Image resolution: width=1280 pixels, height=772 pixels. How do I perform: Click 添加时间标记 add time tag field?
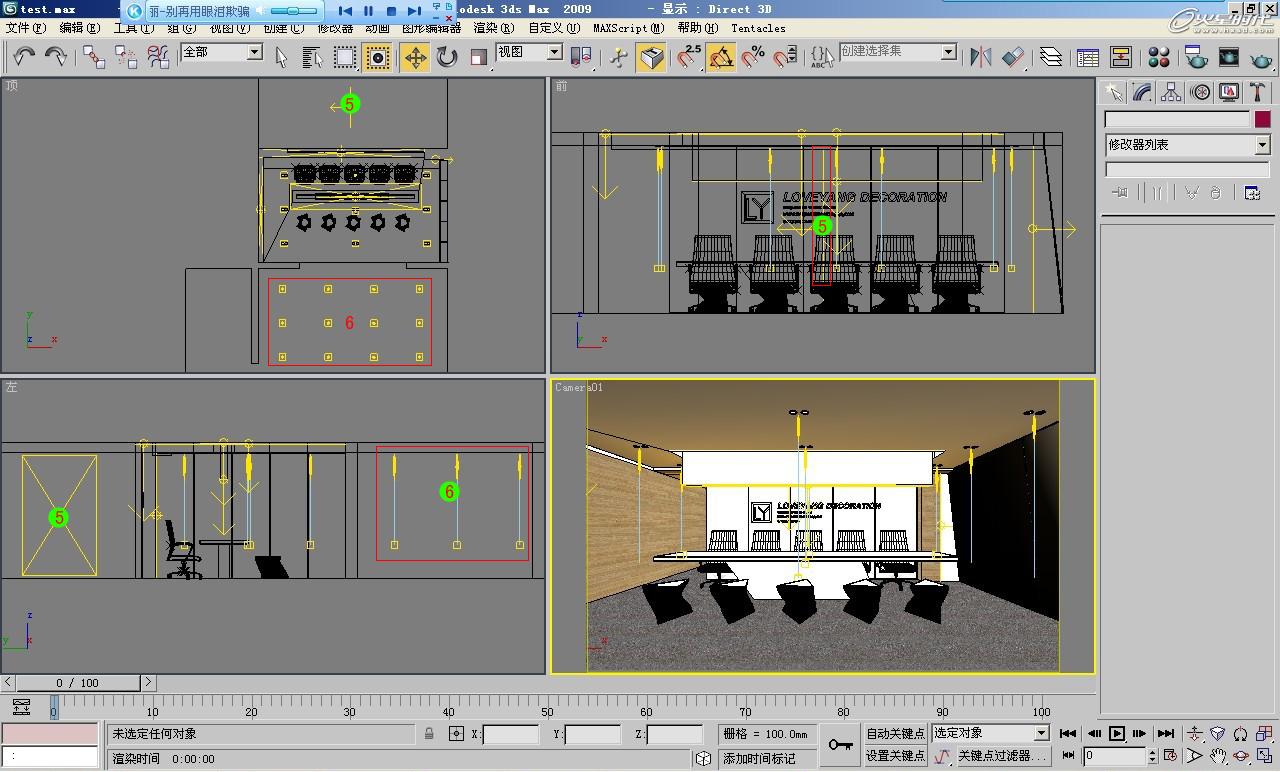click(x=768, y=758)
